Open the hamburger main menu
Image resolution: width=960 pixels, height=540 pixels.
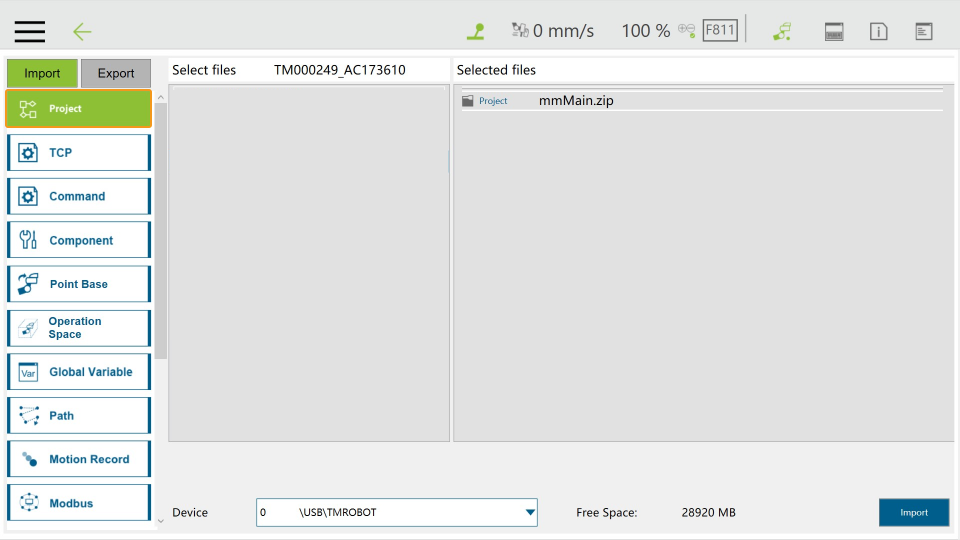(29, 31)
